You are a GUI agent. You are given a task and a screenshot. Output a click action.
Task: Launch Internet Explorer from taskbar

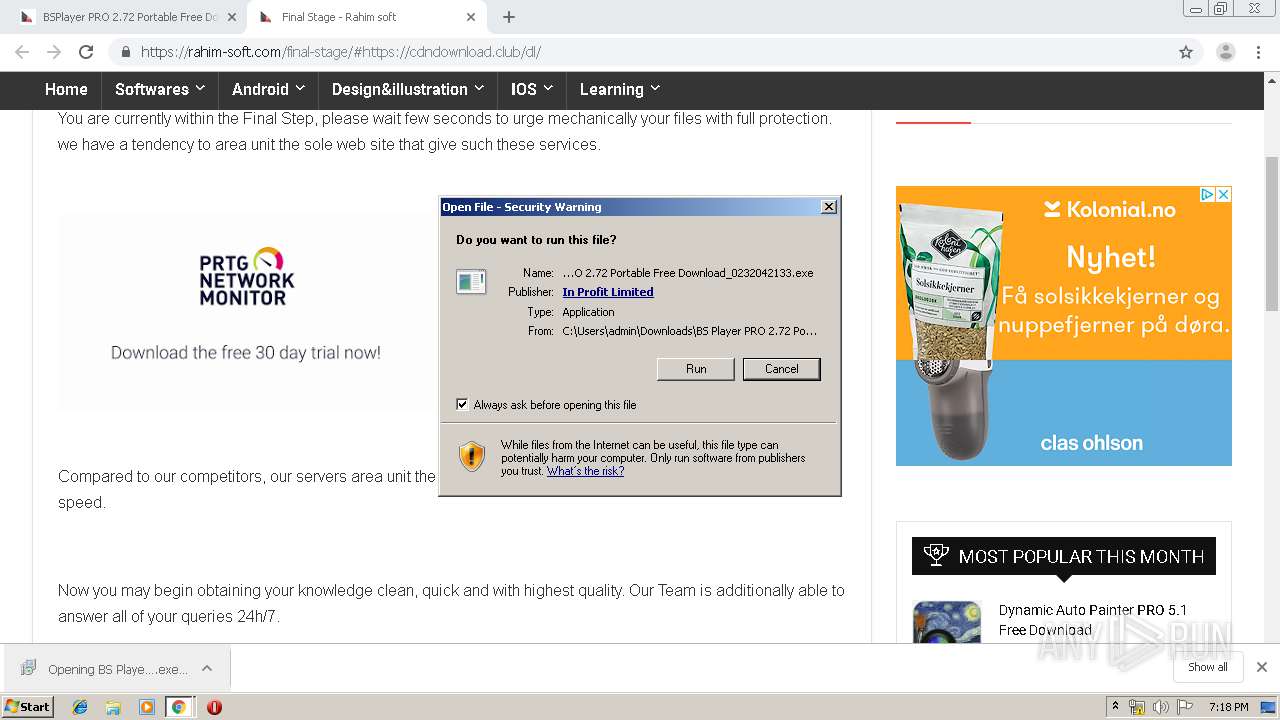pos(80,707)
